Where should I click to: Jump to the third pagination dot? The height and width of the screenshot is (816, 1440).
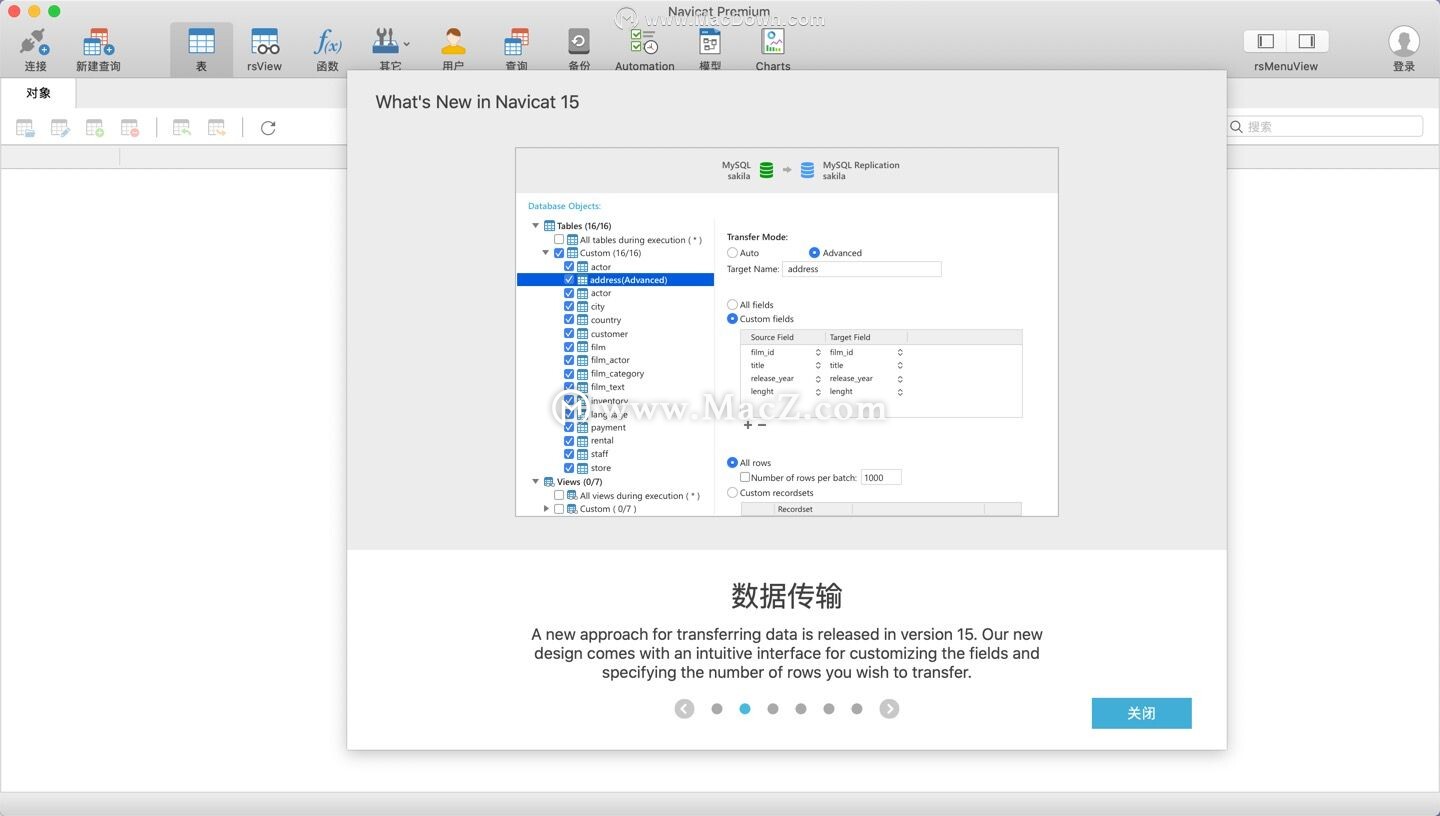[773, 709]
